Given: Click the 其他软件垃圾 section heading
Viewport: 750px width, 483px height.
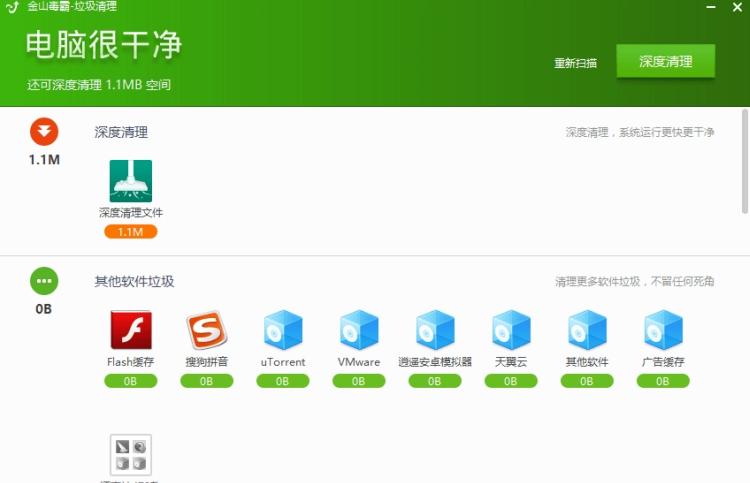Looking at the screenshot, I should (x=134, y=281).
